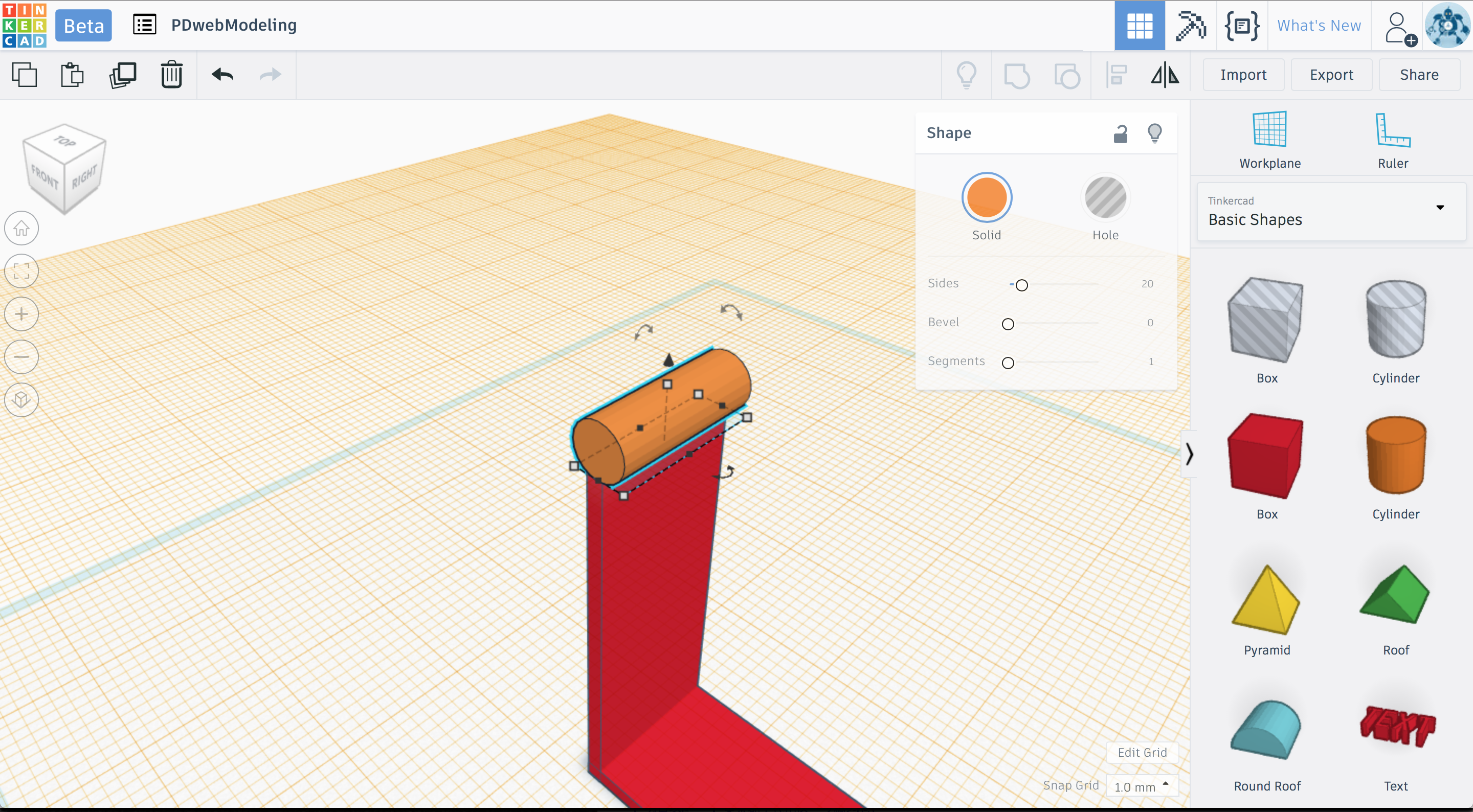The height and width of the screenshot is (812, 1473).
Task: Toggle shape visibility lightbulb in panel
Action: [x=1154, y=133]
